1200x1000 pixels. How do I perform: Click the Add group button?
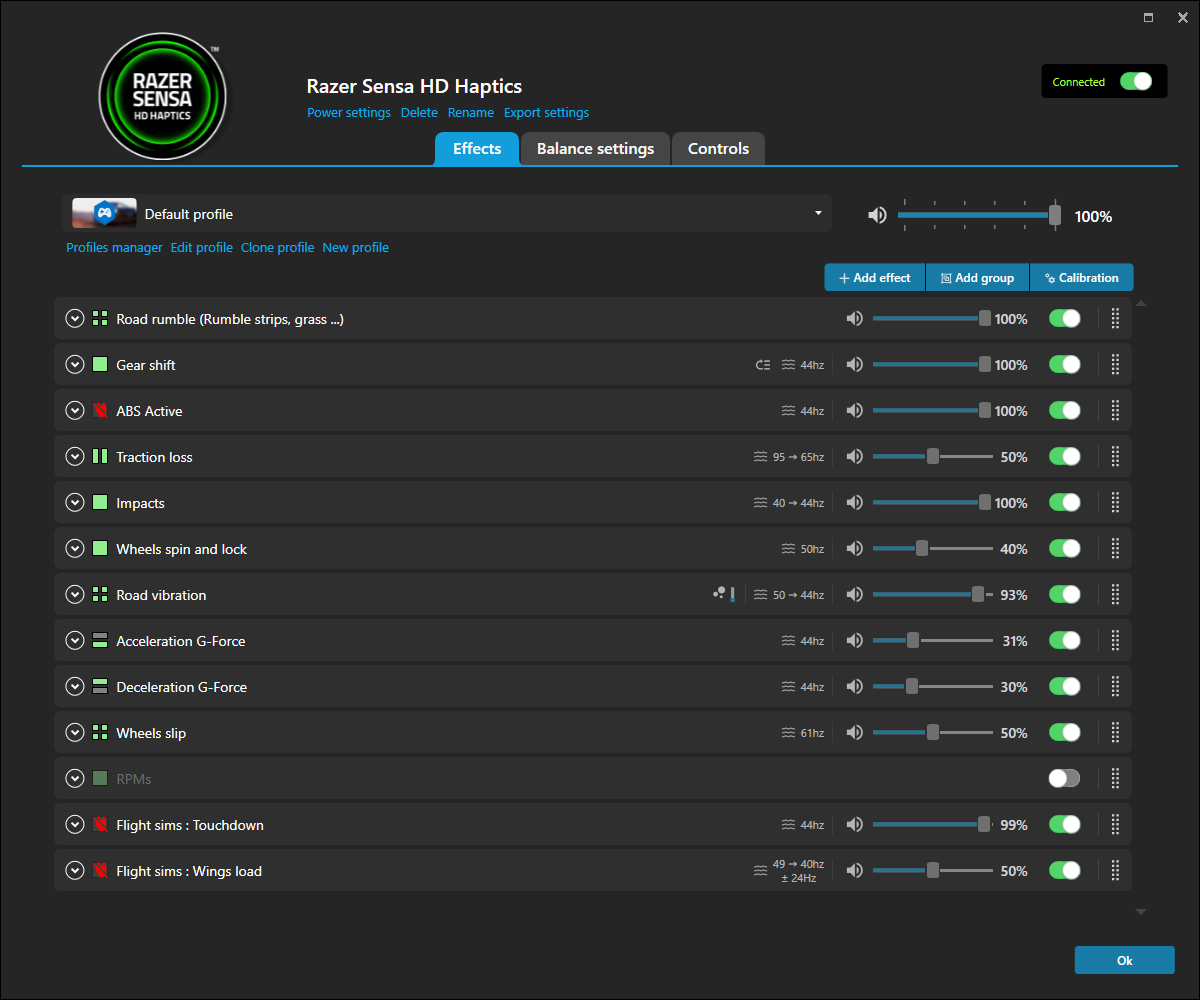pos(977,278)
